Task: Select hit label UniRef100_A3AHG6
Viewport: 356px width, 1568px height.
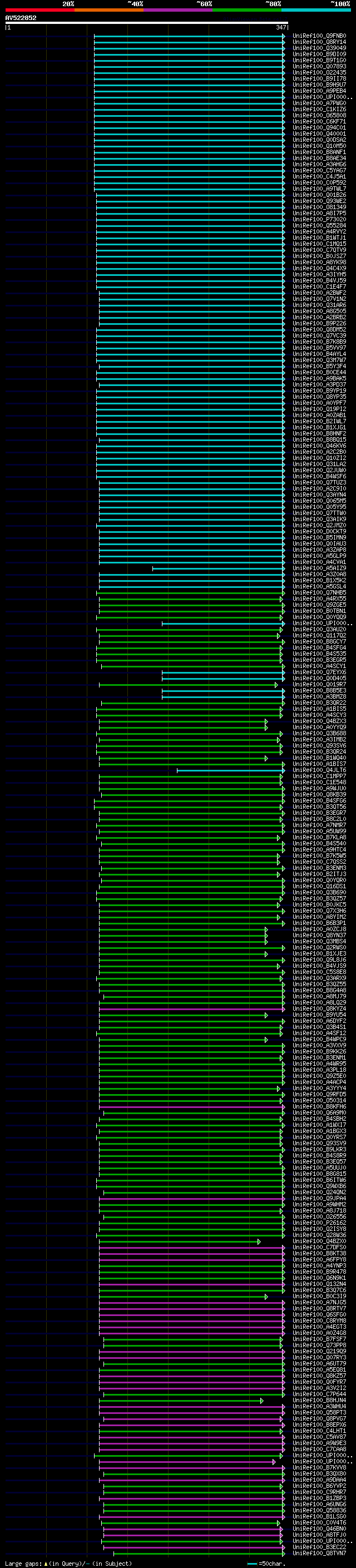Action: tap(319, 164)
